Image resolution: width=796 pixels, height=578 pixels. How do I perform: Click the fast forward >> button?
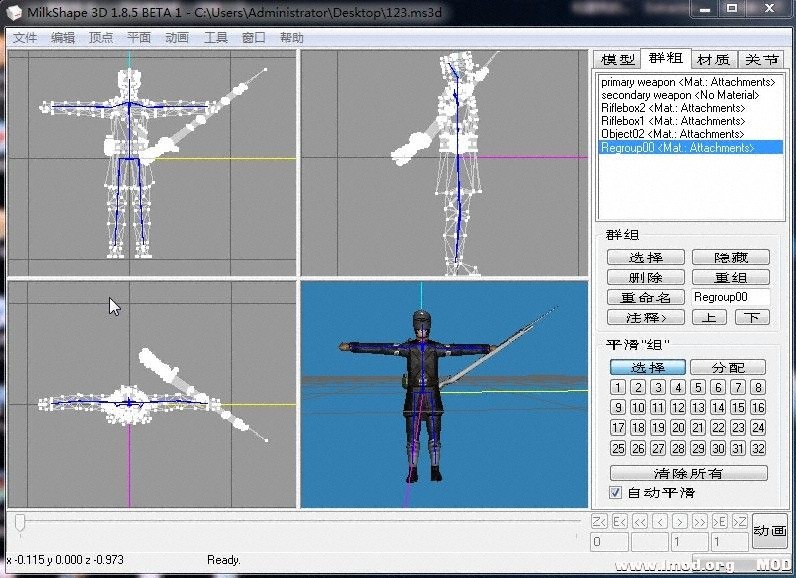click(x=699, y=521)
